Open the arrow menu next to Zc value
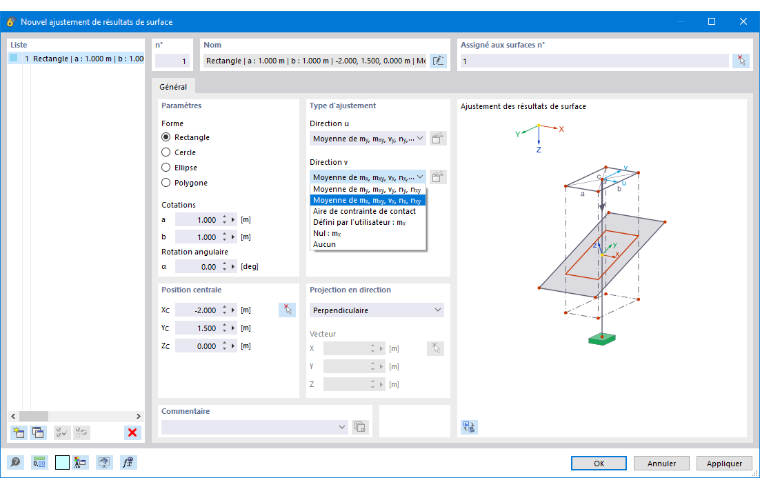The image size is (760, 489). 233,346
